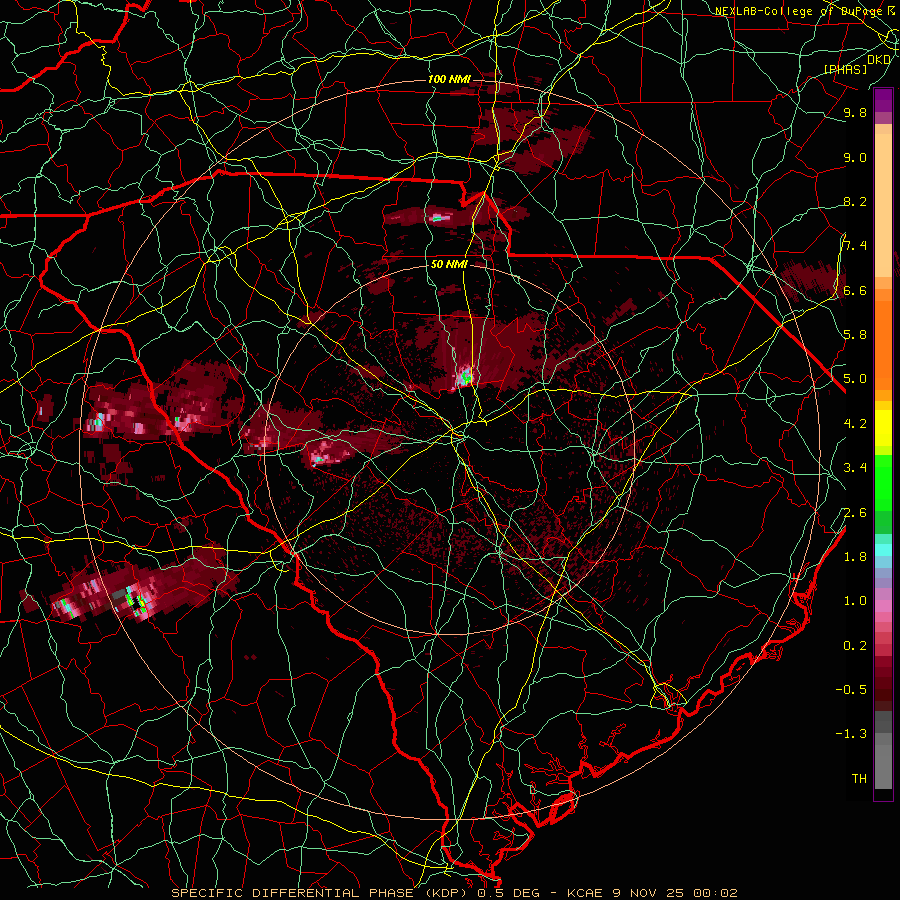Click the gray TH segment of color bar
The image size is (900, 900).
coord(883,766)
